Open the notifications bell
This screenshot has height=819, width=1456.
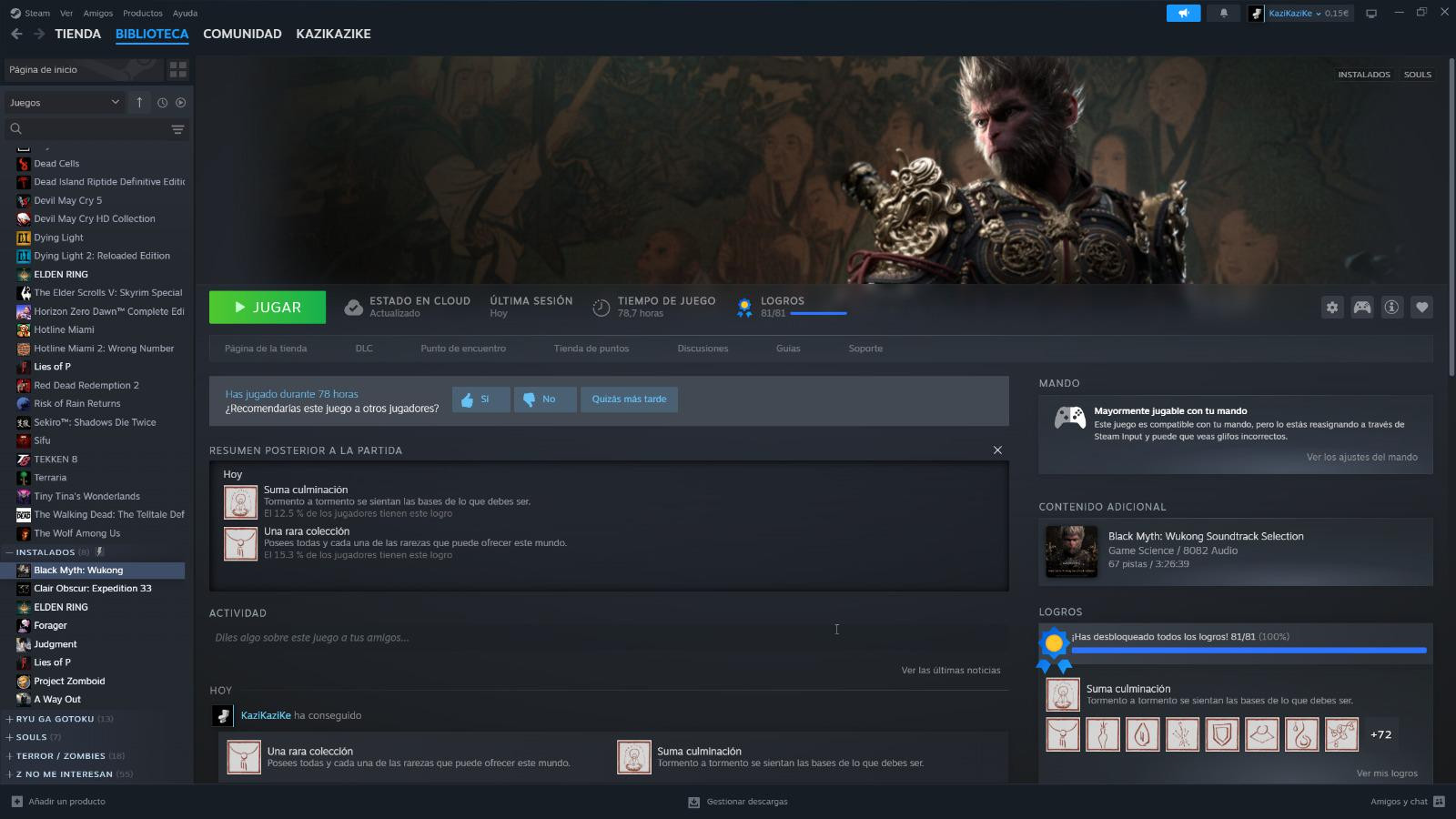click(1223, 13)
